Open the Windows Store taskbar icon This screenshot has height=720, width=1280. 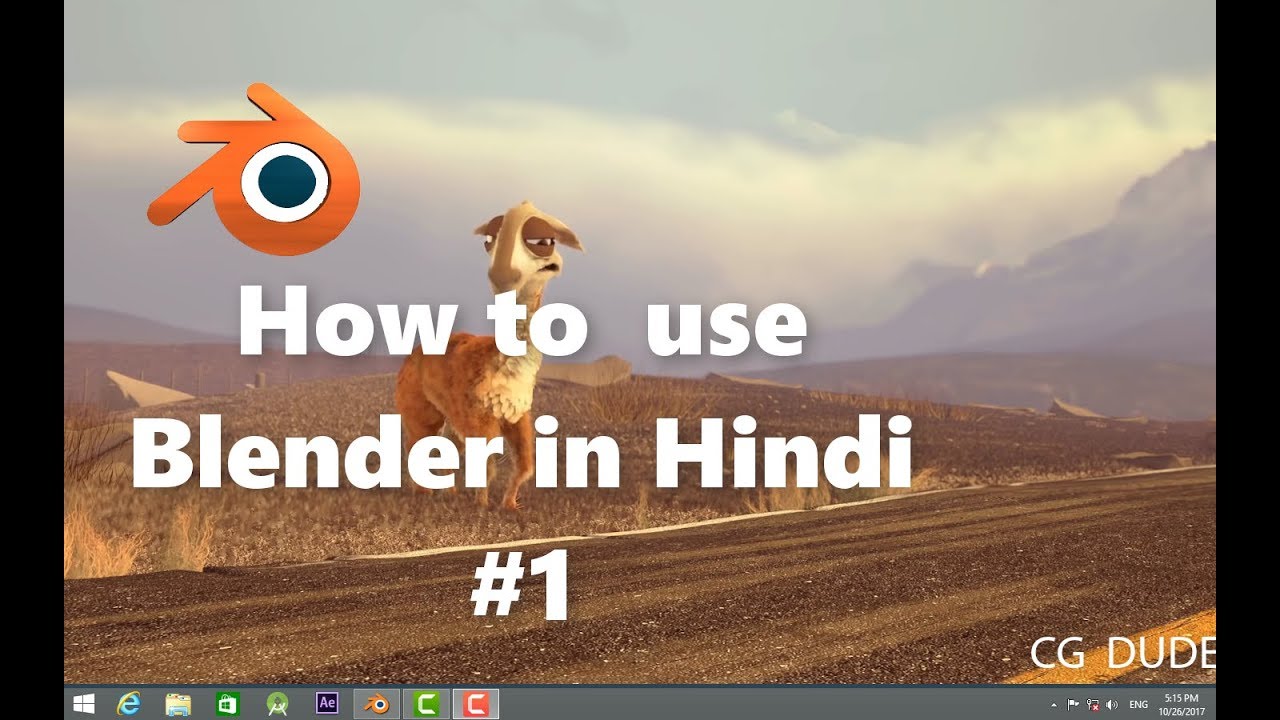(x=227, y=704)
